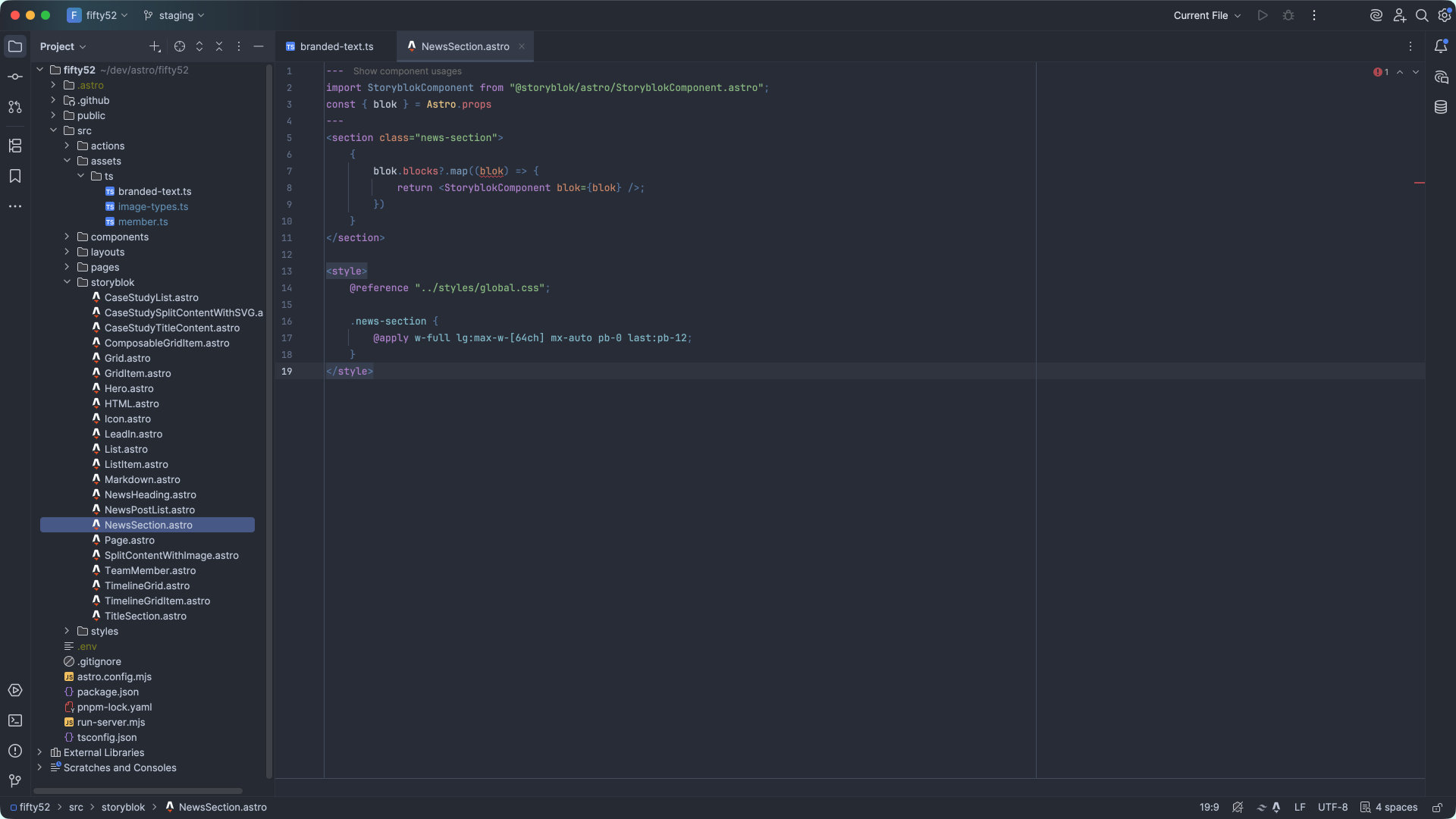This screenshot has height=819, width=1456.
Task: Toggle the Project tool window button
Action: 14,46
